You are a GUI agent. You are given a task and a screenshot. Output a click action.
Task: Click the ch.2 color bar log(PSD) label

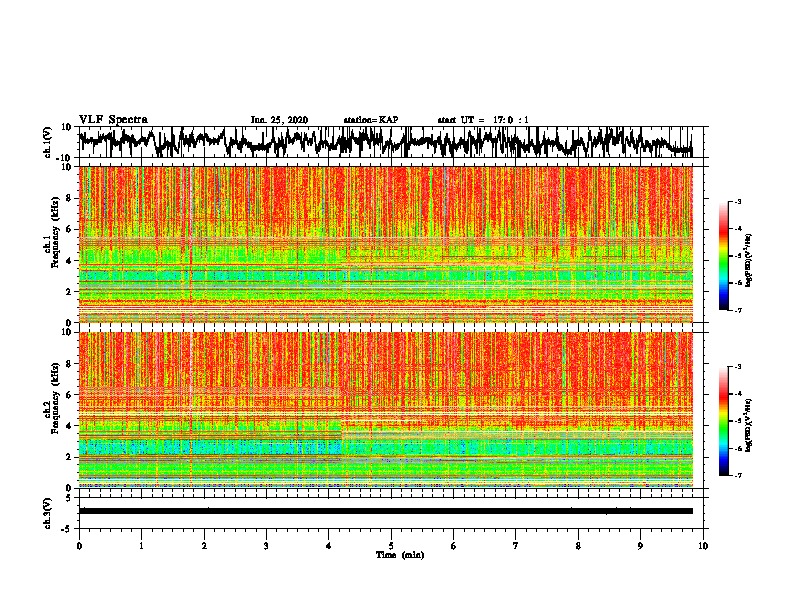[x=749, y=426]
